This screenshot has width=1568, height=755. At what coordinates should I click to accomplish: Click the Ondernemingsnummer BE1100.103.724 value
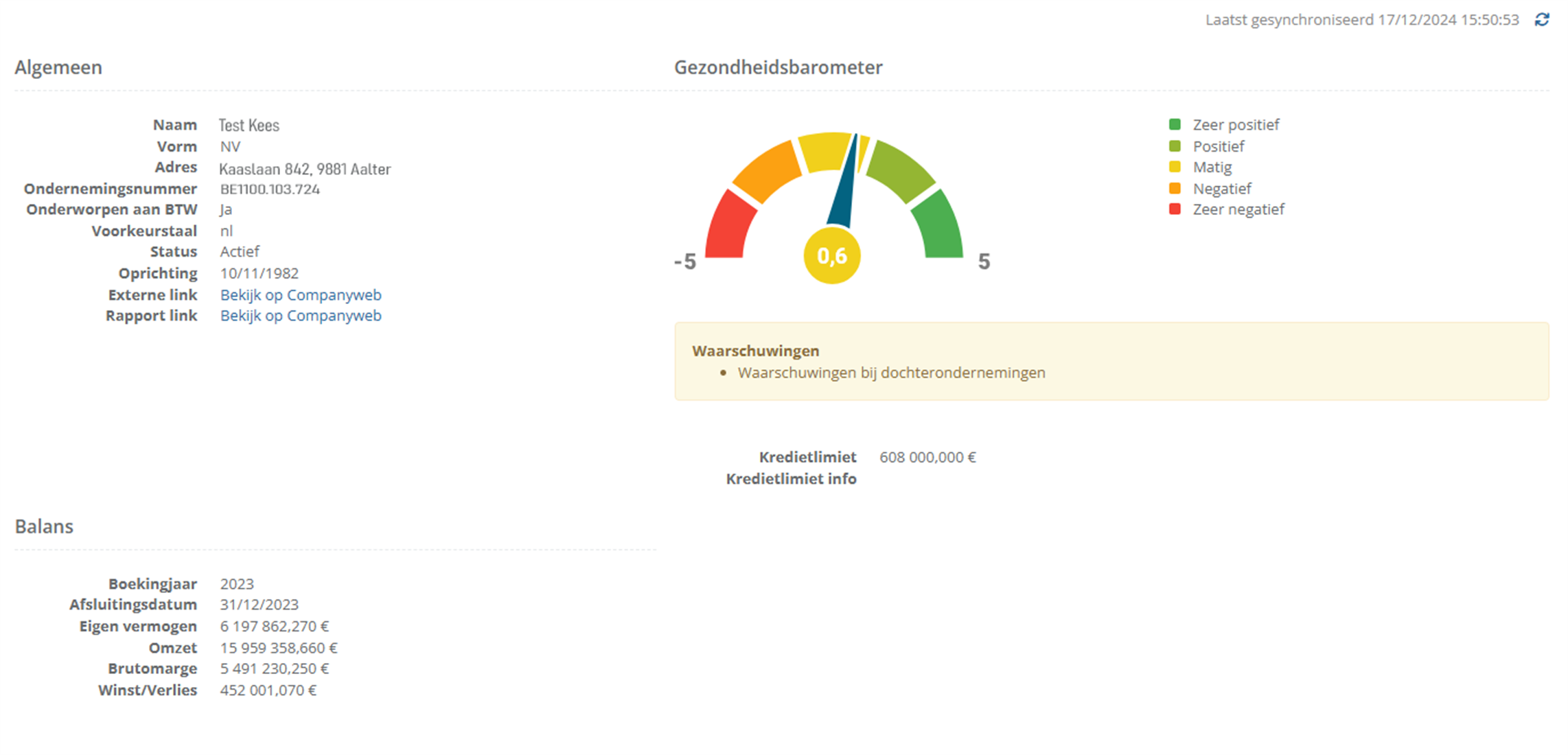[x=270, y=189]
